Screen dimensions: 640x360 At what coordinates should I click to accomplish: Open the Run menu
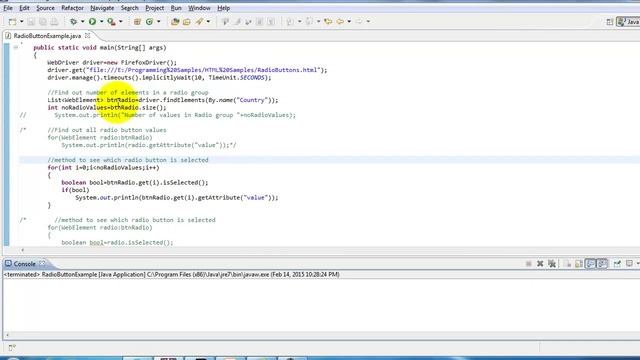(x=176, y=8)
